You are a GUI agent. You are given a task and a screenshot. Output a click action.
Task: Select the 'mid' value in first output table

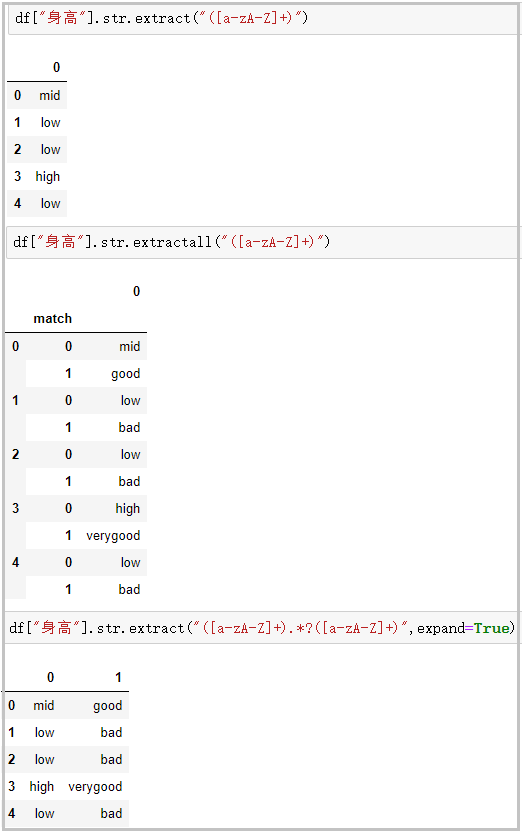(x=49, y=96)
